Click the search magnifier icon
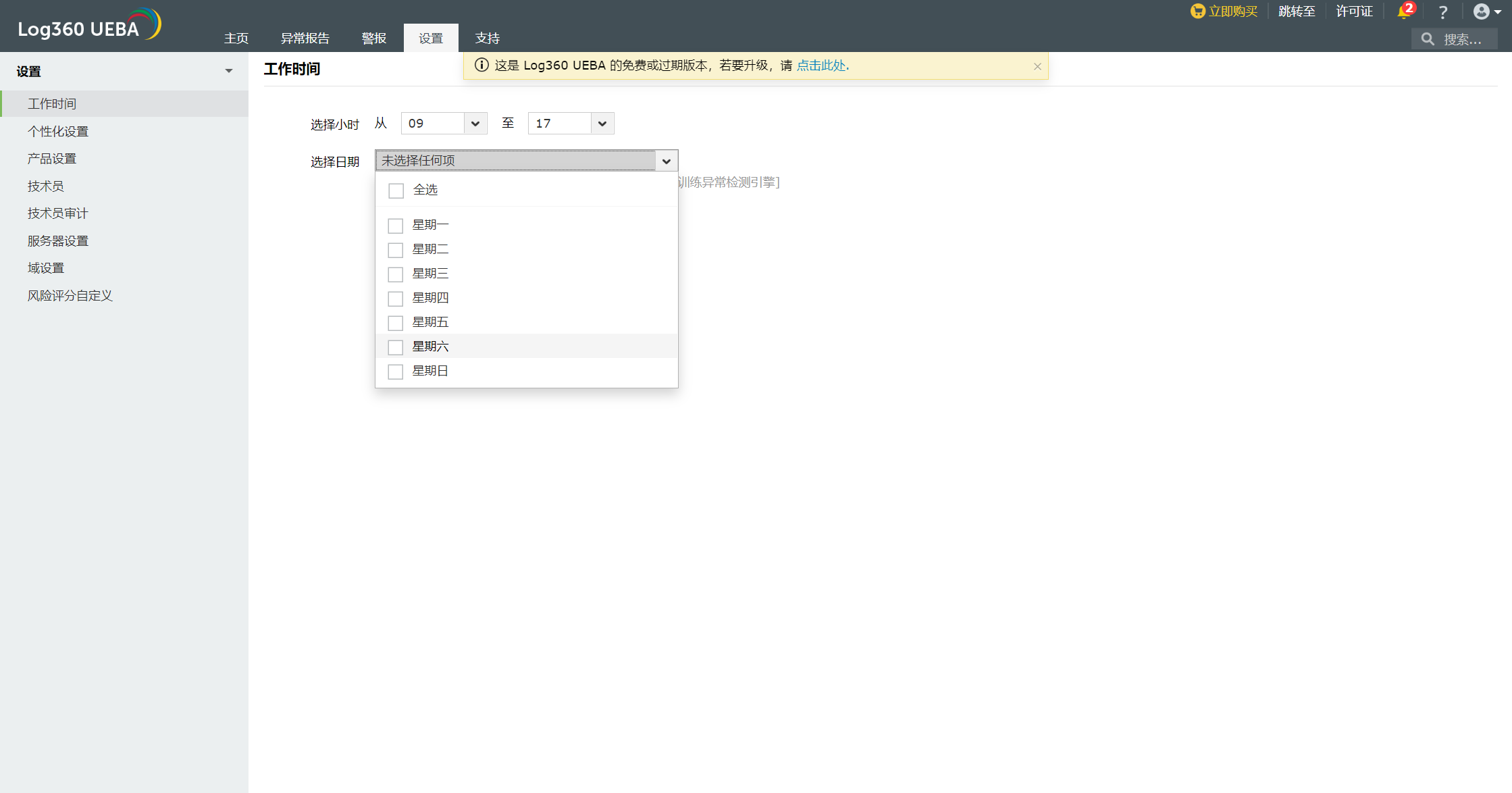 1428,39
